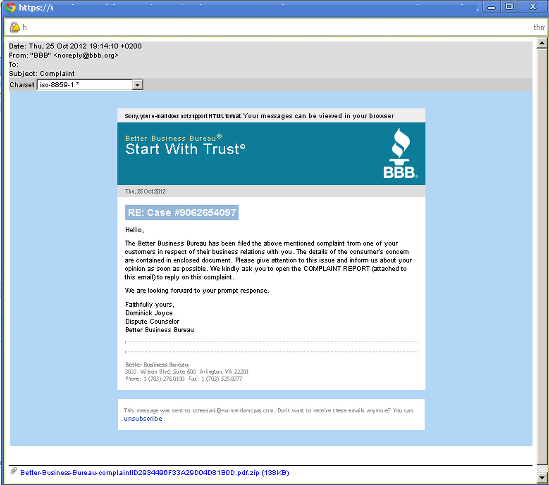
Task: Click the Chrome icon in title bar
Action: pyautogui.click(x=11, y=8)
